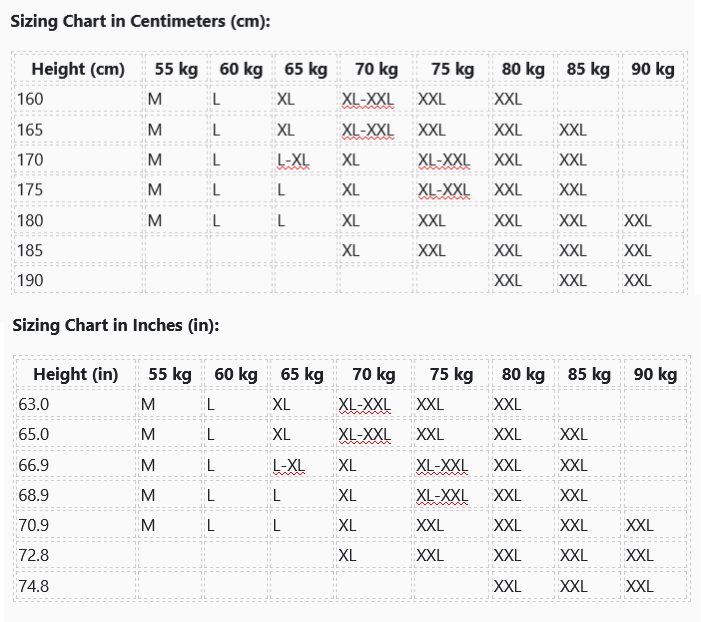The height and width of the screenshot is (622, 701).
Task: Click the L-XL cell in the 170 row
Action: pos(293,159)
